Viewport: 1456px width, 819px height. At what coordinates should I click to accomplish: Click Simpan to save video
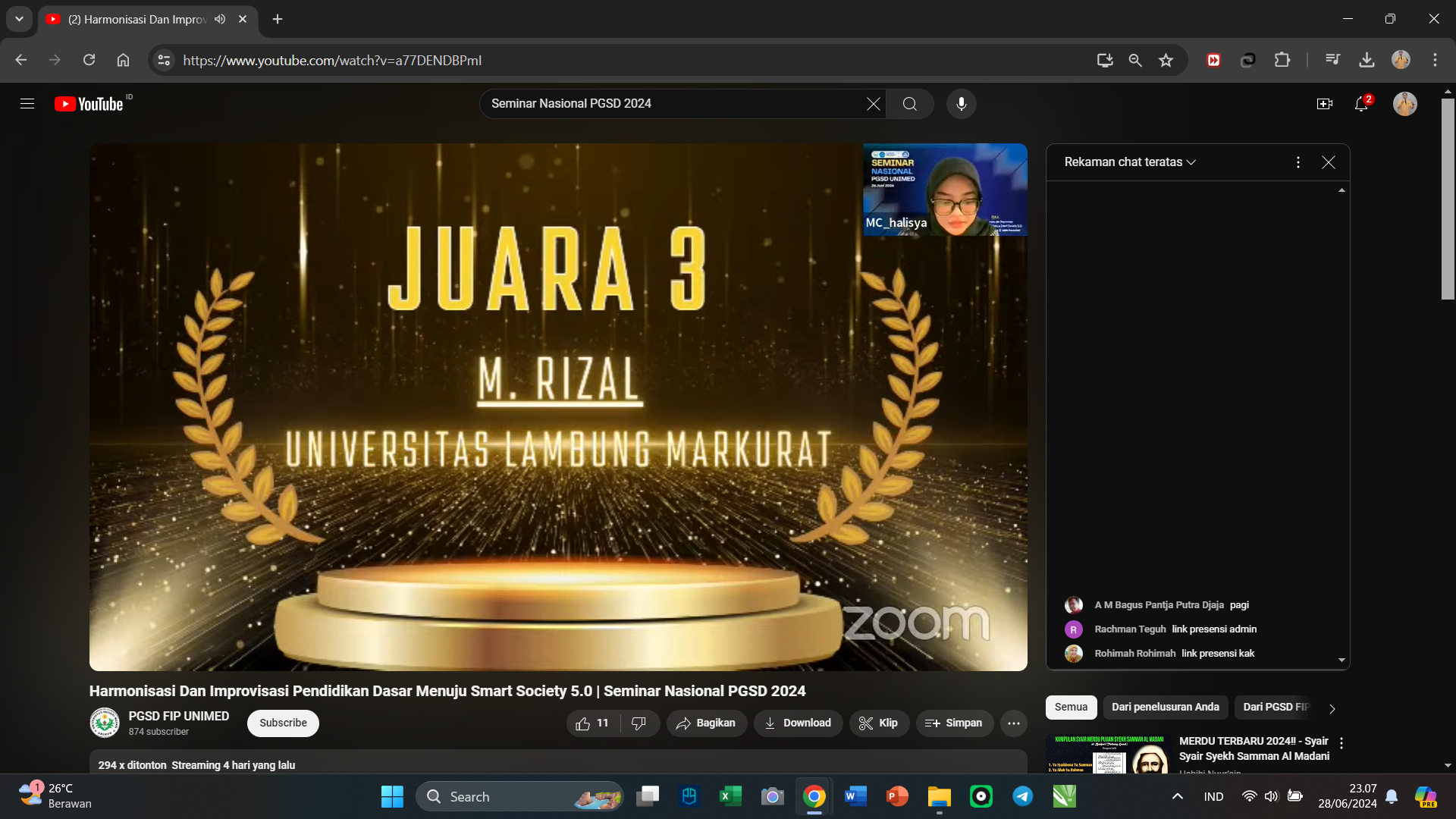[x=954, y=723]
